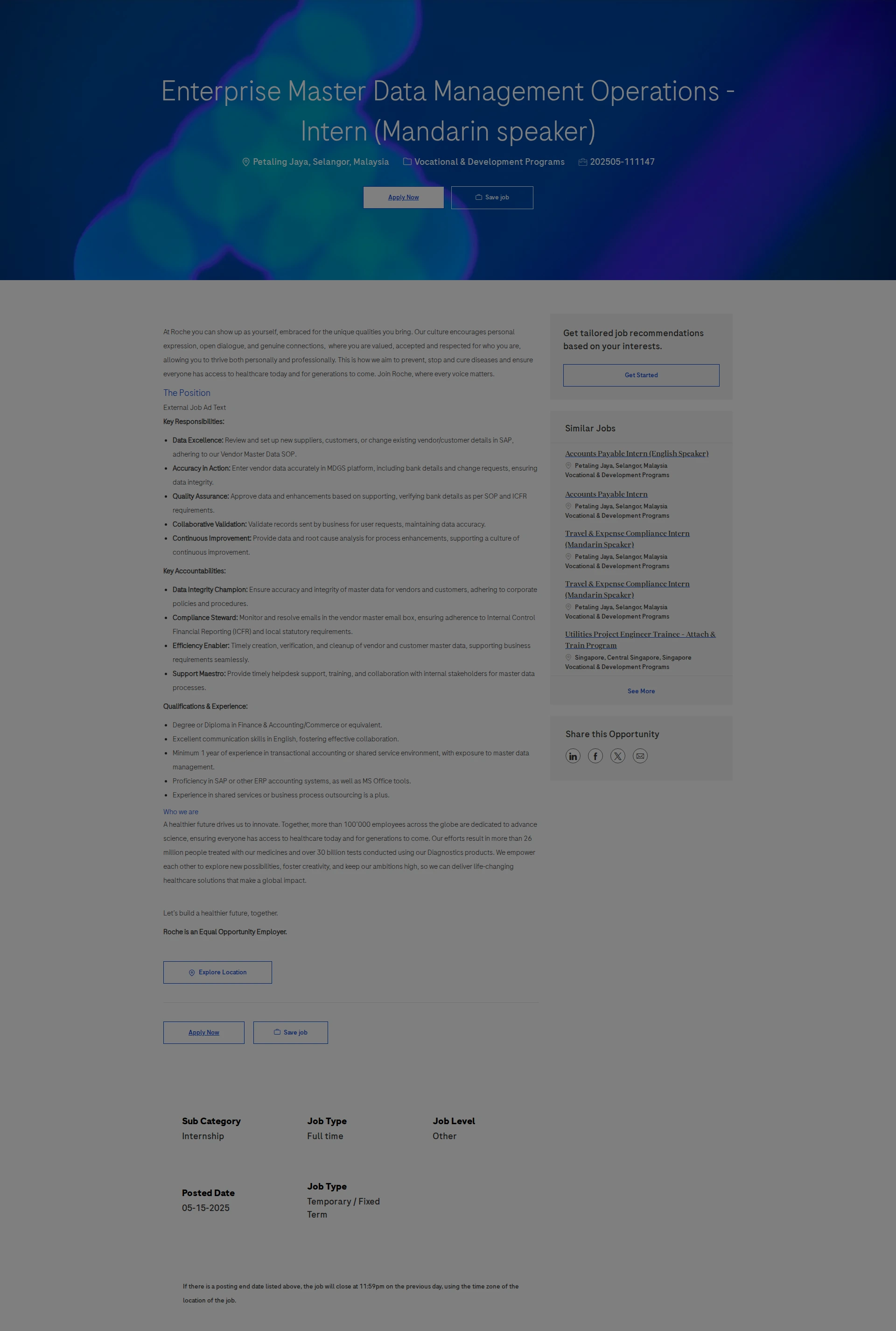Open Accounts Payable Intern (English Speaker) job
The width and height of the screenshot is (896, 1331).
pos(637,453)
